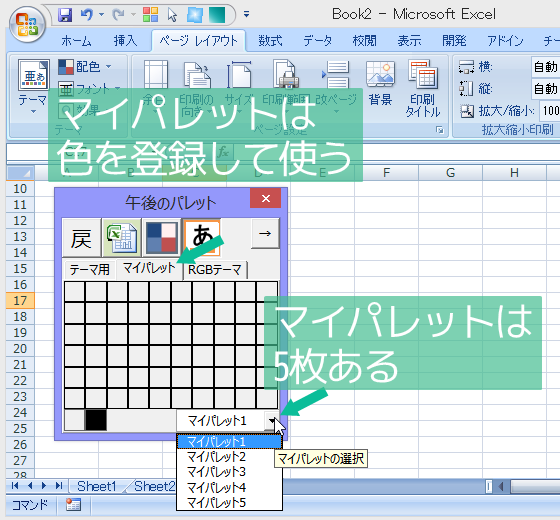The height and width of the screenshot is (520, 560).
Task: Click the Office button orb
Action: click(27, 24)
